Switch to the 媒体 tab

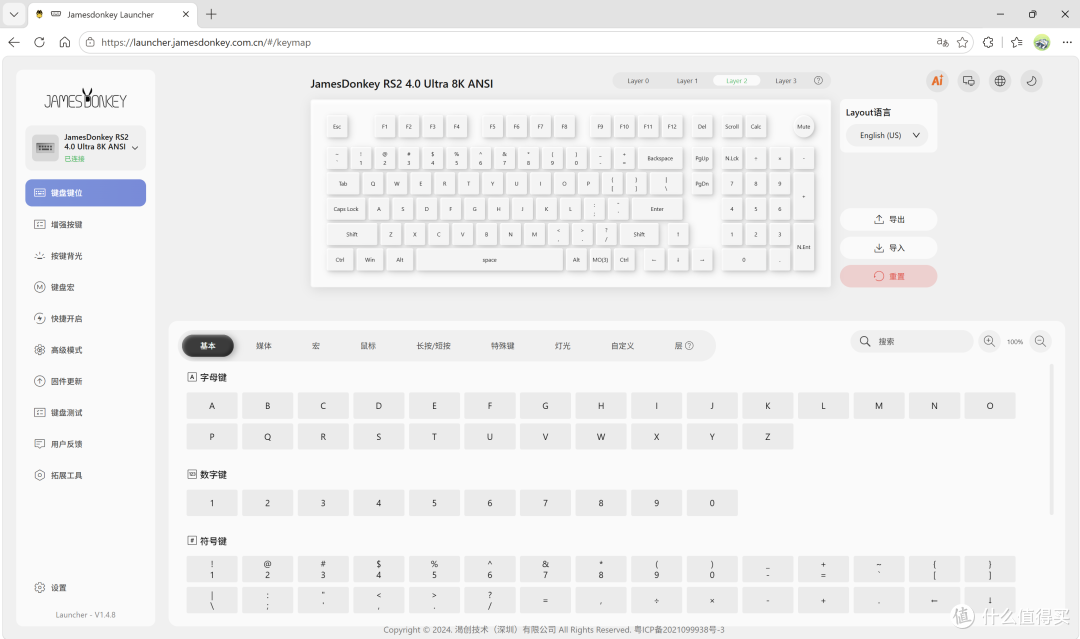[x=264, y=346]
